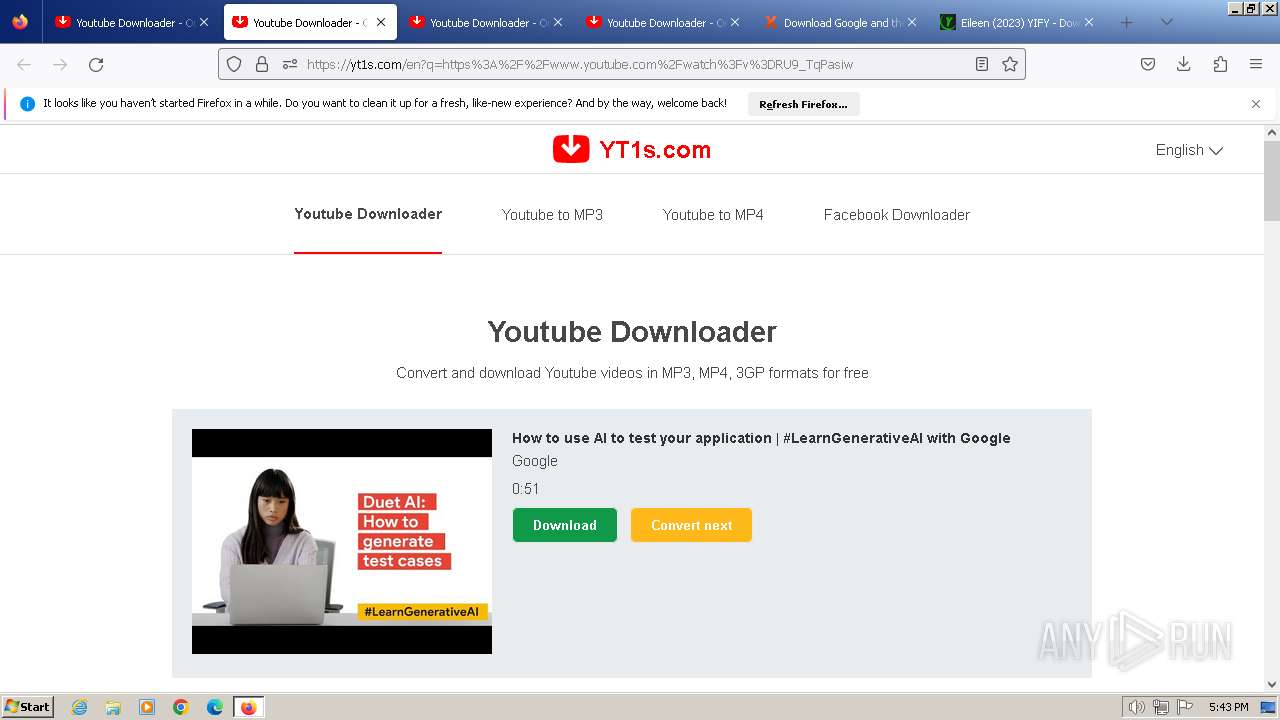Bookmark this page with the star icon
The height and width of the screenshot is (720, 1280).
(x=1010, y=64)
